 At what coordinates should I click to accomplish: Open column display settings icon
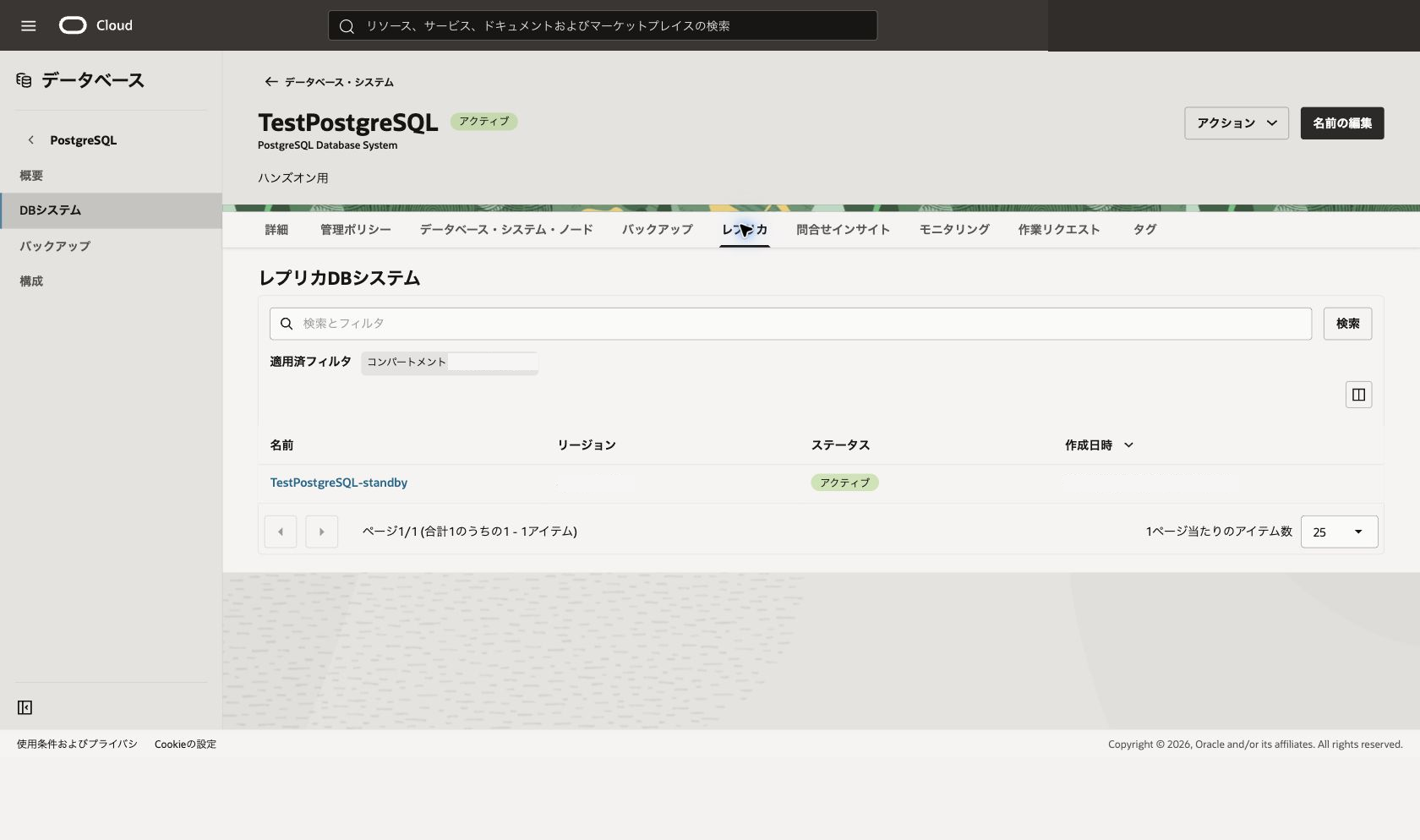point(1358,395)
